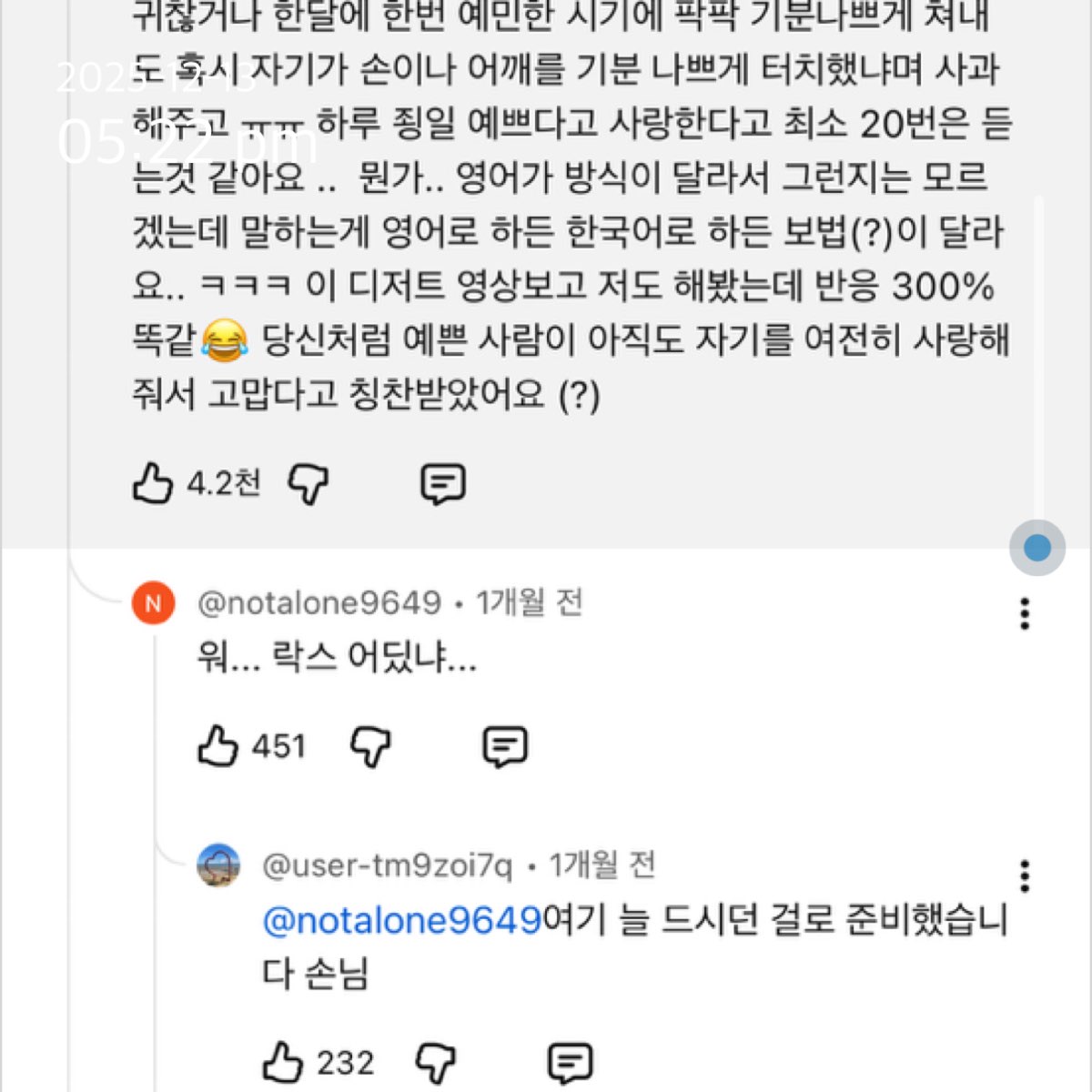
Task: Like the main comment with 4.2천 likes
Action: (153, 482)
